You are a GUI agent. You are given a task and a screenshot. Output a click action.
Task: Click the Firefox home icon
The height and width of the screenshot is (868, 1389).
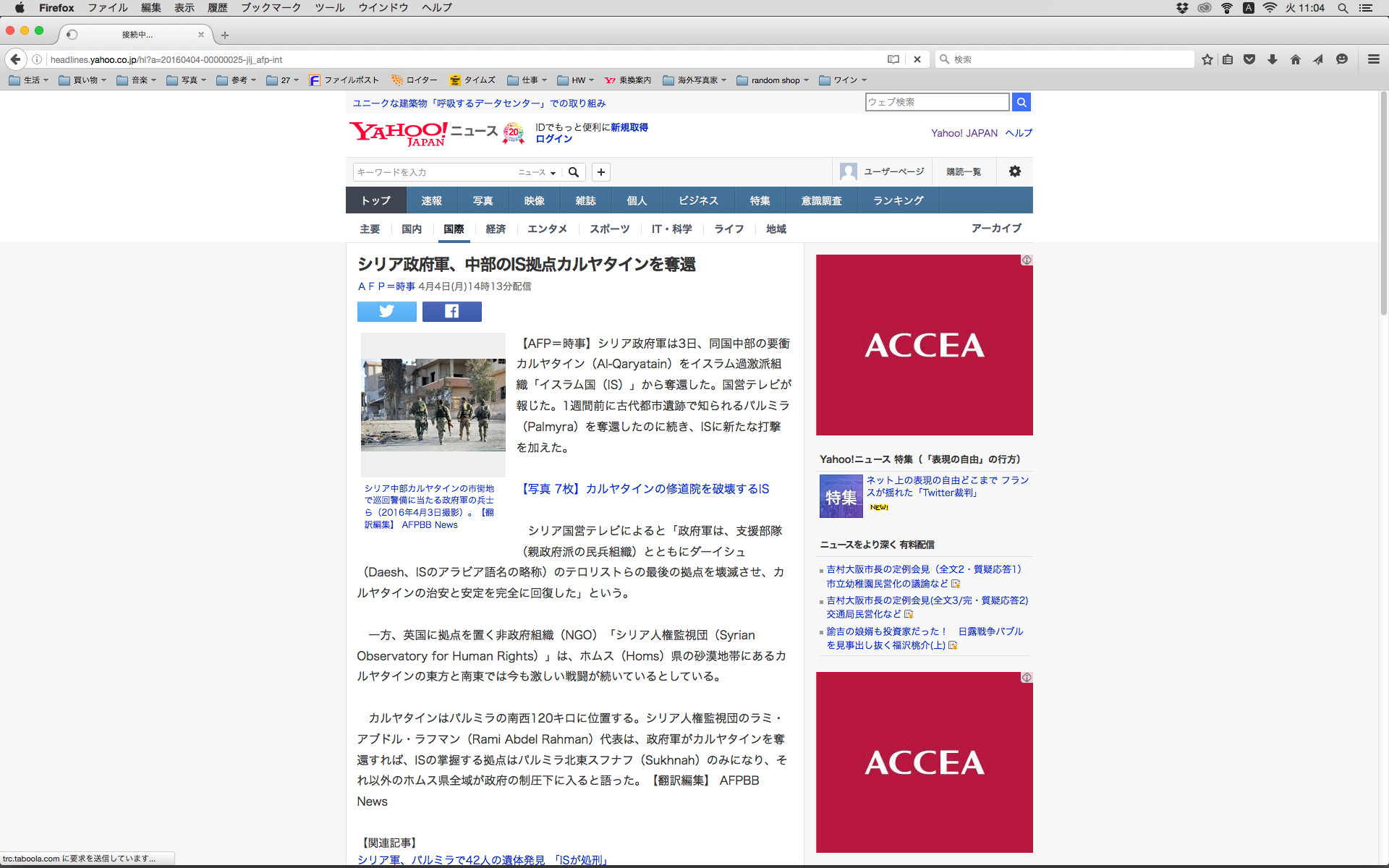(1295, 59)
